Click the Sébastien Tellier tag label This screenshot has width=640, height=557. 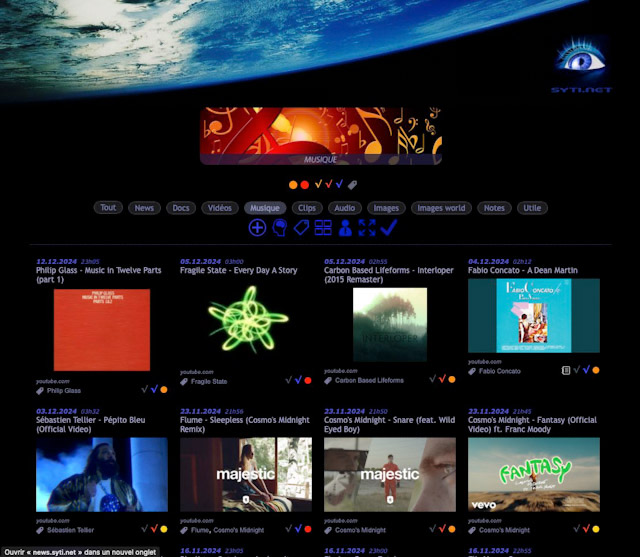pos(70,530)
